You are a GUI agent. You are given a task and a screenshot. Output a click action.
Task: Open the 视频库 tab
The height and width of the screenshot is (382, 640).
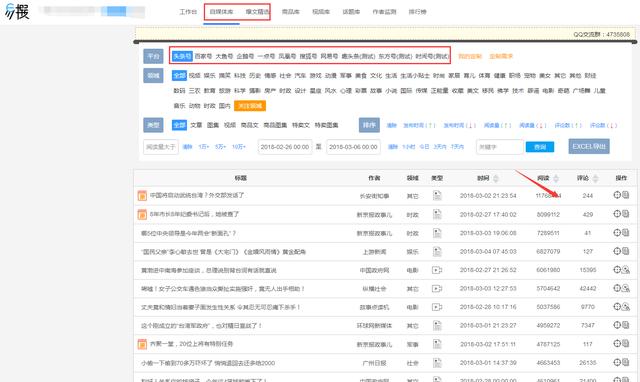pyautogui.click(x=321, y=12)
